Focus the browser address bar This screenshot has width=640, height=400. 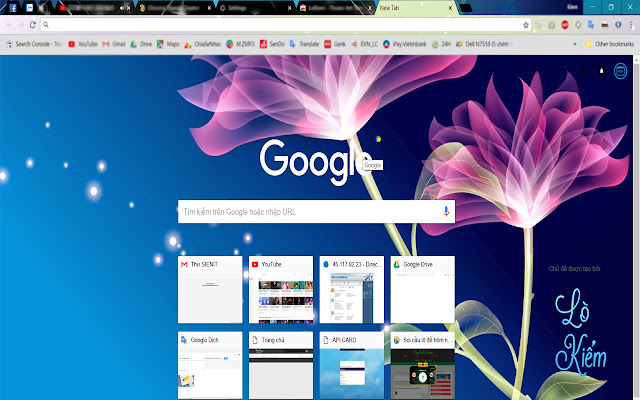coord(286,25)
